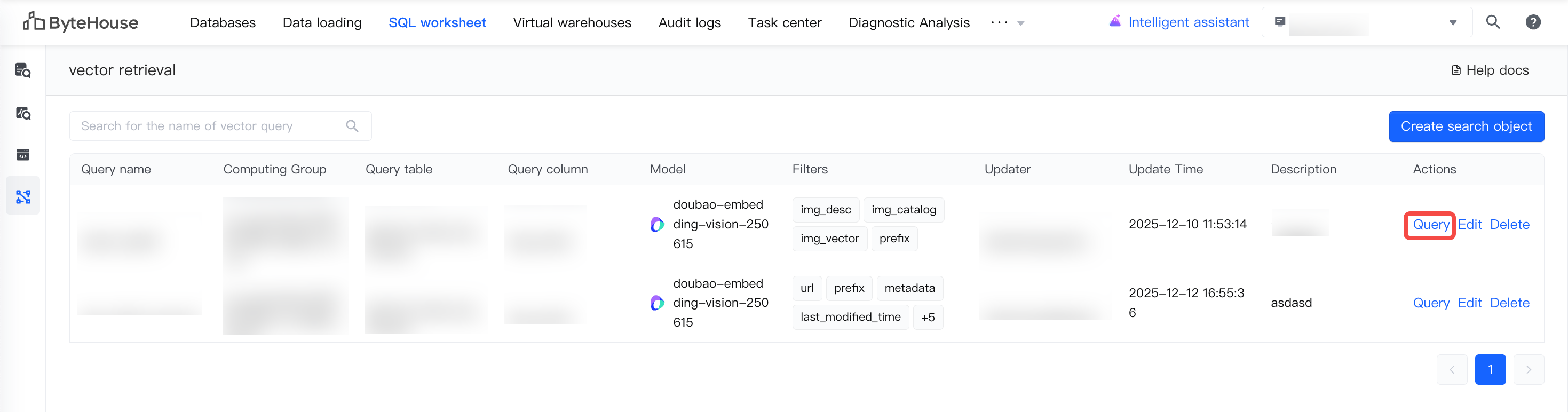This screenshot has height=412, width=1568.
Task: Open the third sidebar code window icon
Action: [x=23, y=155]
